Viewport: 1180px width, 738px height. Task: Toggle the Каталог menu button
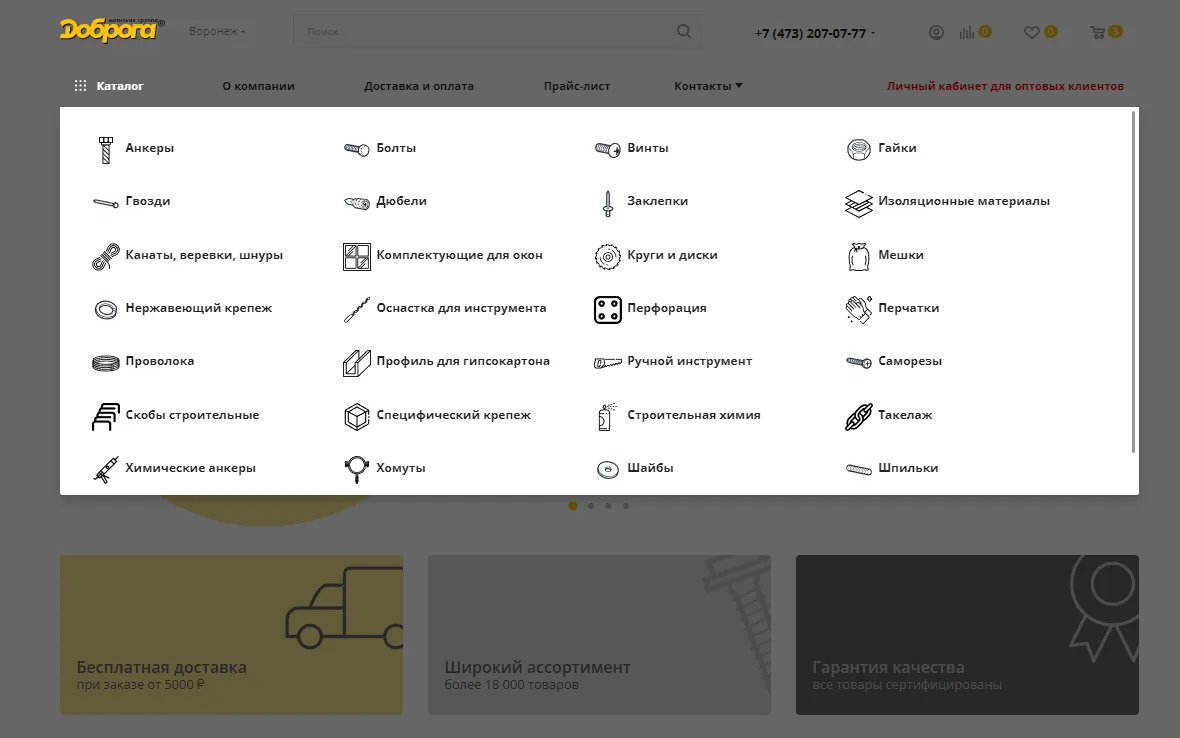pos(109,86)
